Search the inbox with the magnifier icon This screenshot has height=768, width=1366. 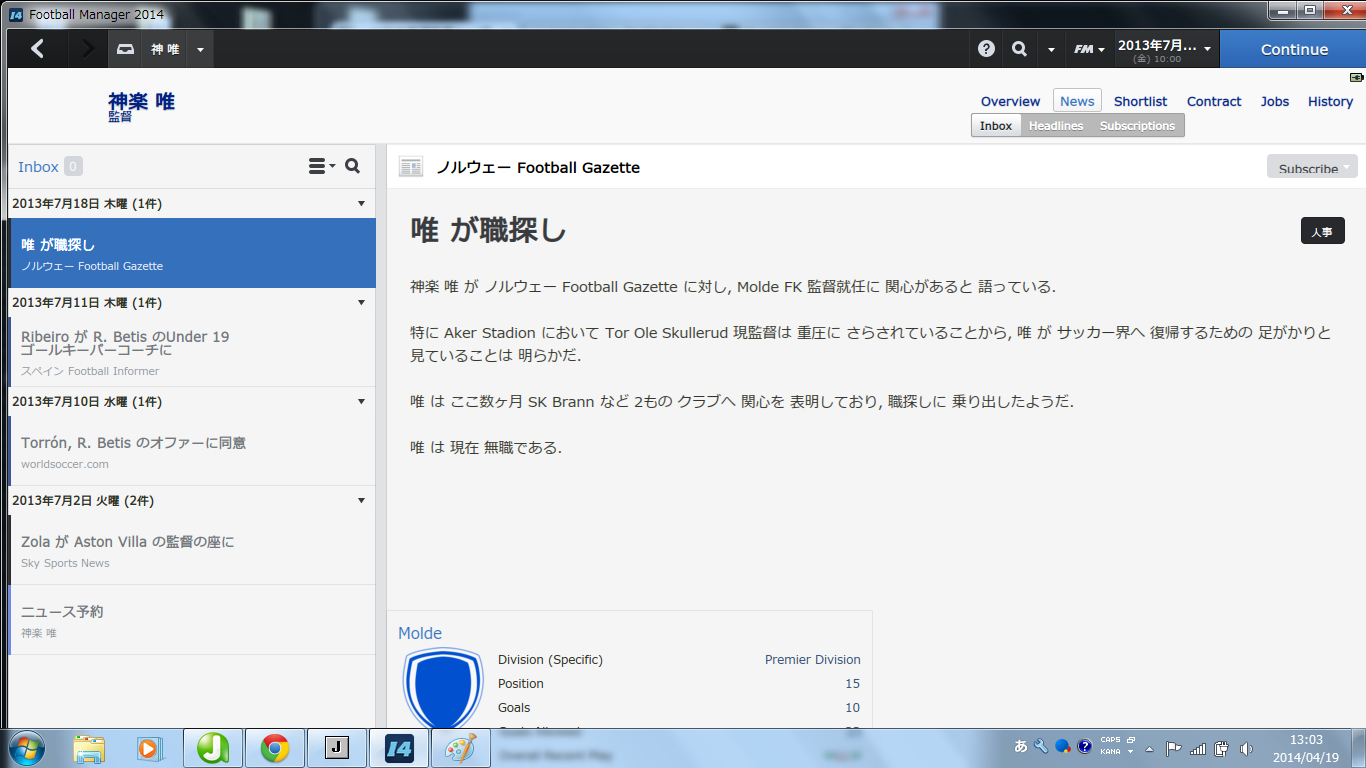pyautogui.click(x=352, y=166)
